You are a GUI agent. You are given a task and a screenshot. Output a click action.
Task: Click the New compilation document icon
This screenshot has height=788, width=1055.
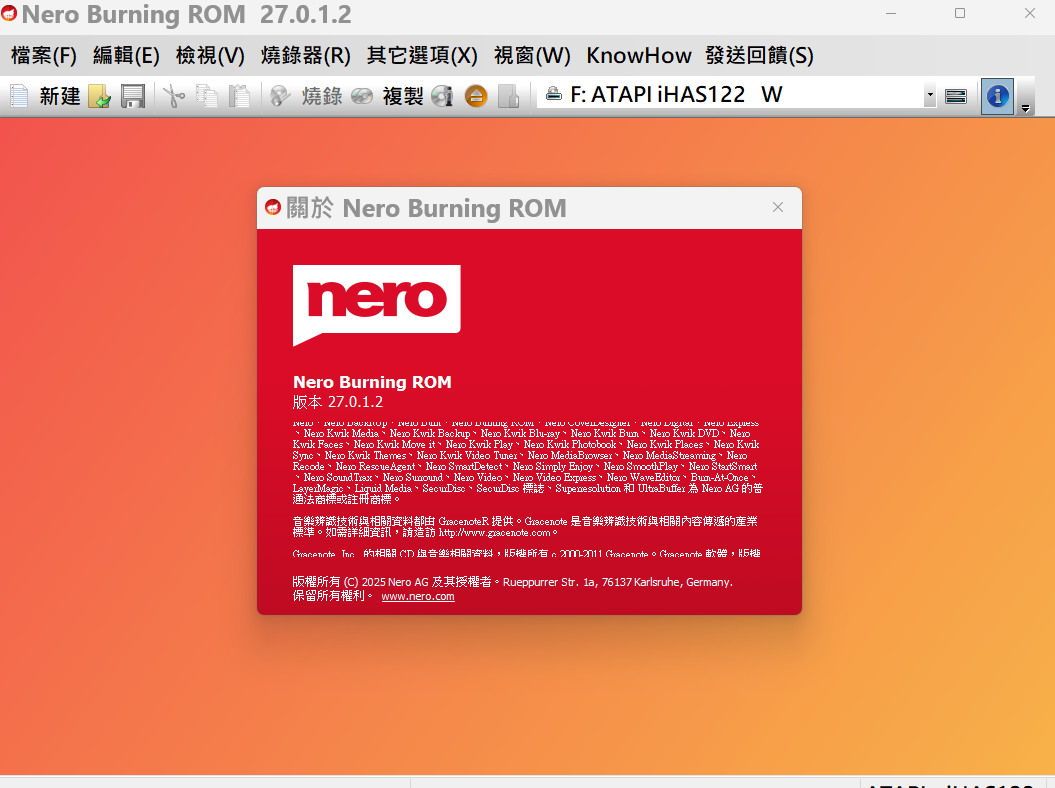(x=19, y=96)
